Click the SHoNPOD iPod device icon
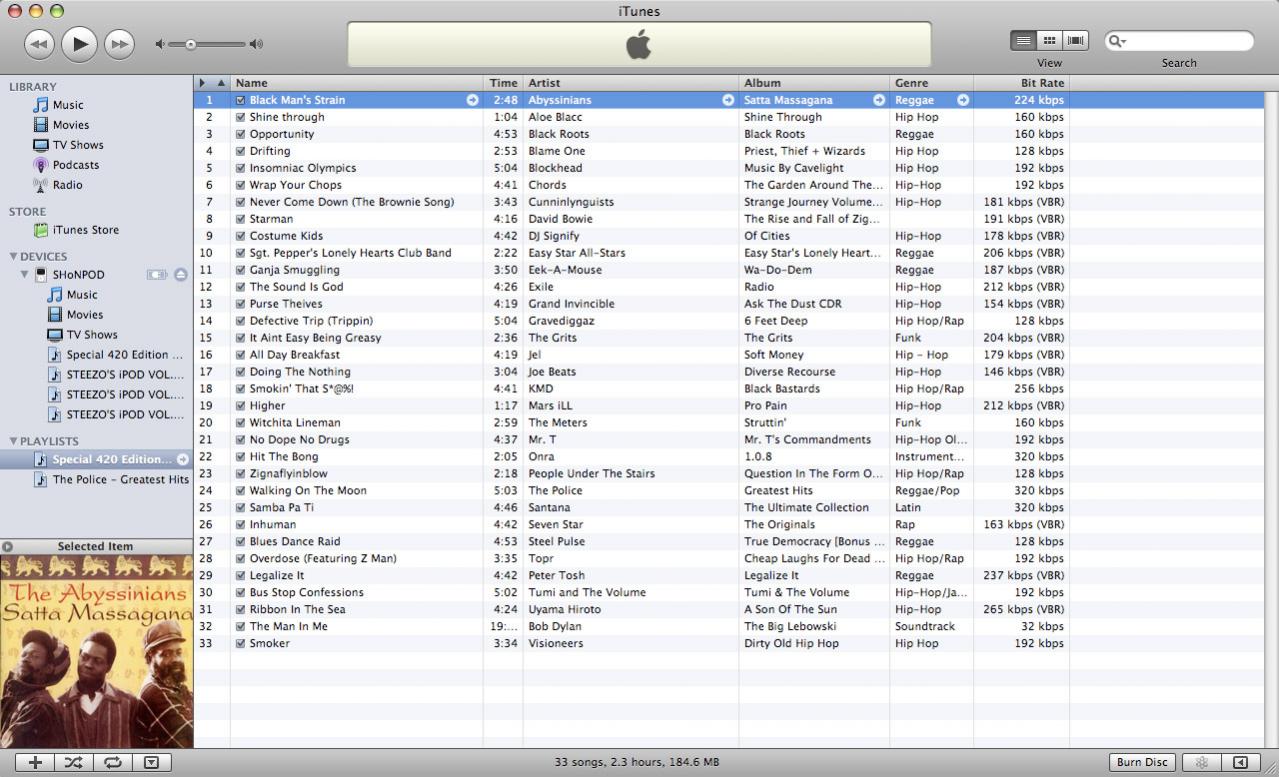 click(x=41, y=275)
